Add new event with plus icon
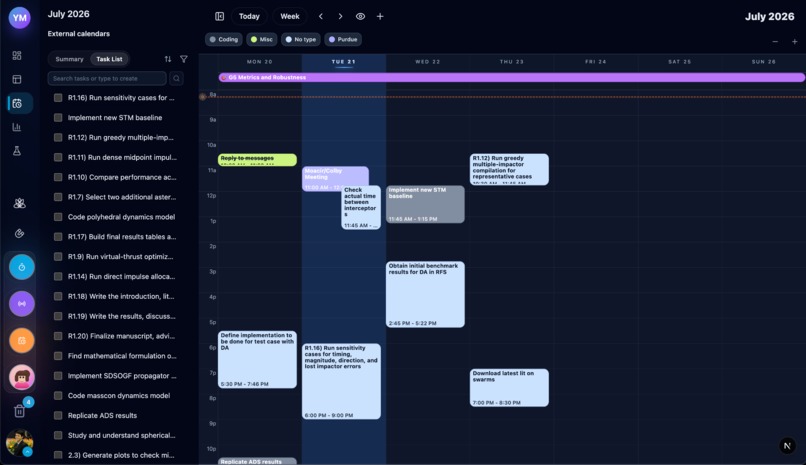 click(380, 16)
